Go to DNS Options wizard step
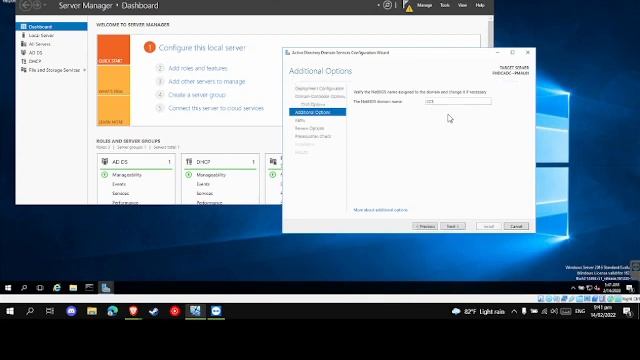The image size is (640, 360). (x=313, y=104)
